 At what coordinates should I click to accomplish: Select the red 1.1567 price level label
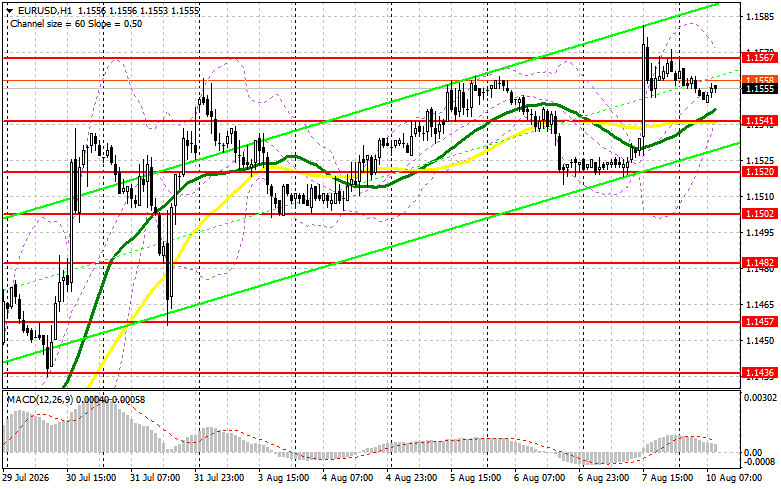pyautogui.click(x=759, y=58)
